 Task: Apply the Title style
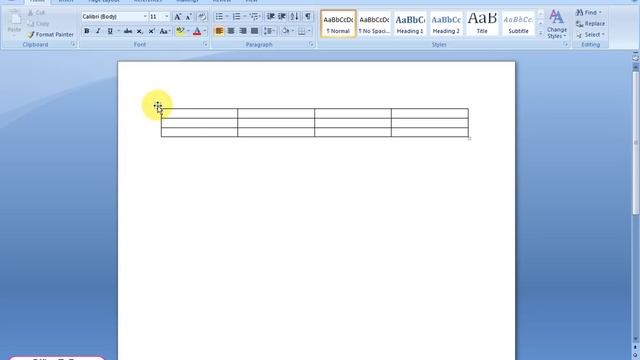tap(482, 24)
